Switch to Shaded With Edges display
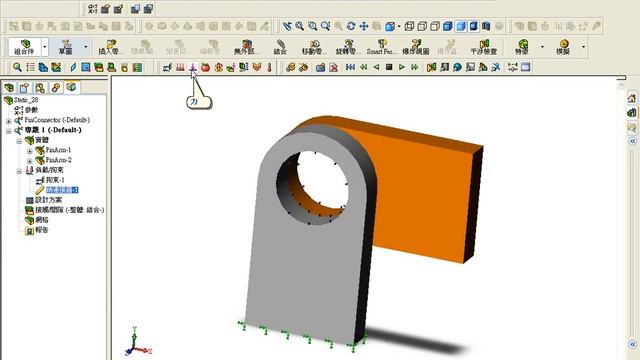This screenshot has height=360, width=640. [448, 26]
